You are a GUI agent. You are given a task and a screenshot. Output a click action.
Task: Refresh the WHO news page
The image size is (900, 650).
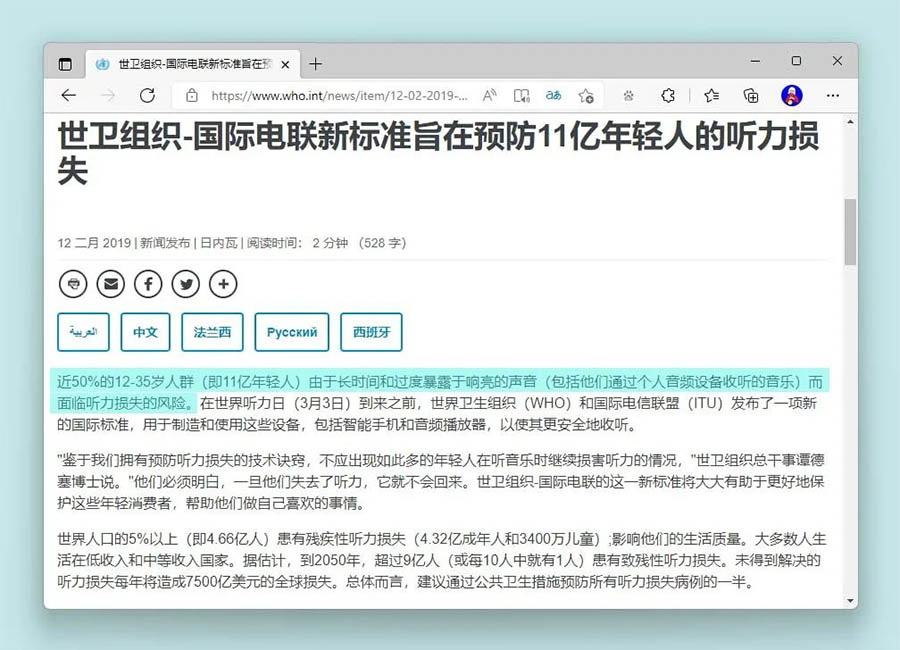point(148,95)
